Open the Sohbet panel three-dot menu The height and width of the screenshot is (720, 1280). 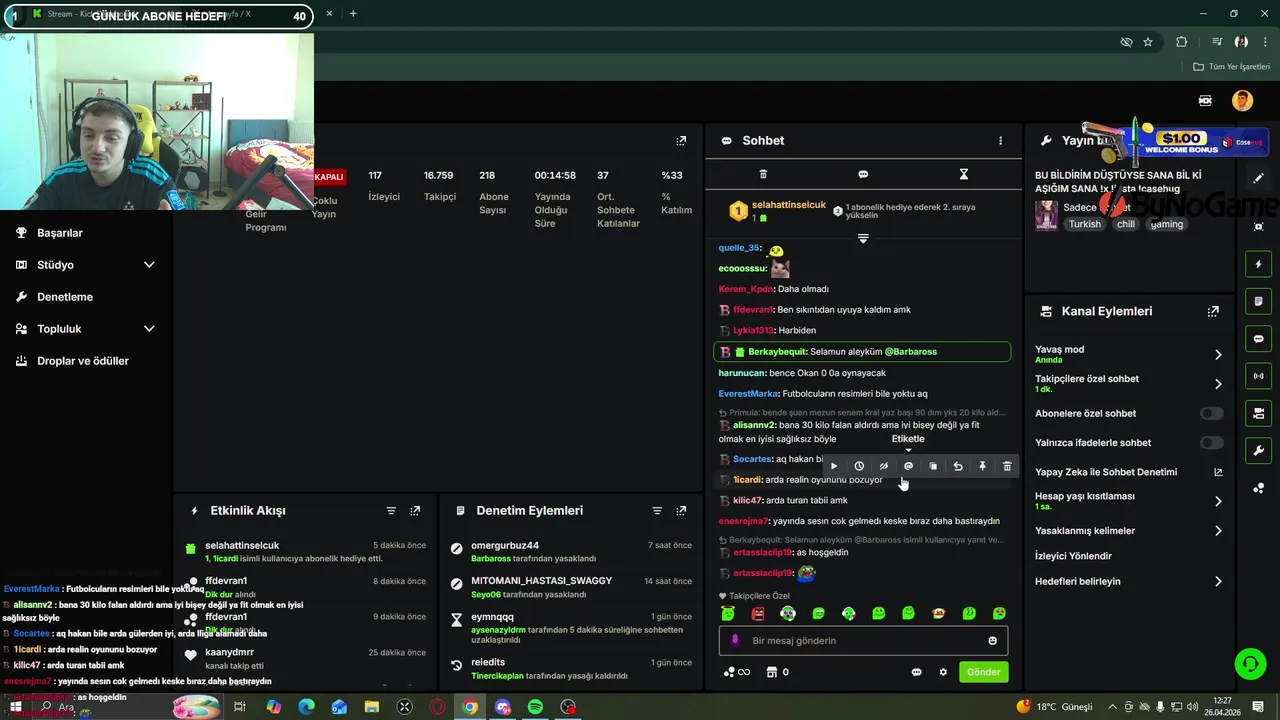[x=1000, y=141]
